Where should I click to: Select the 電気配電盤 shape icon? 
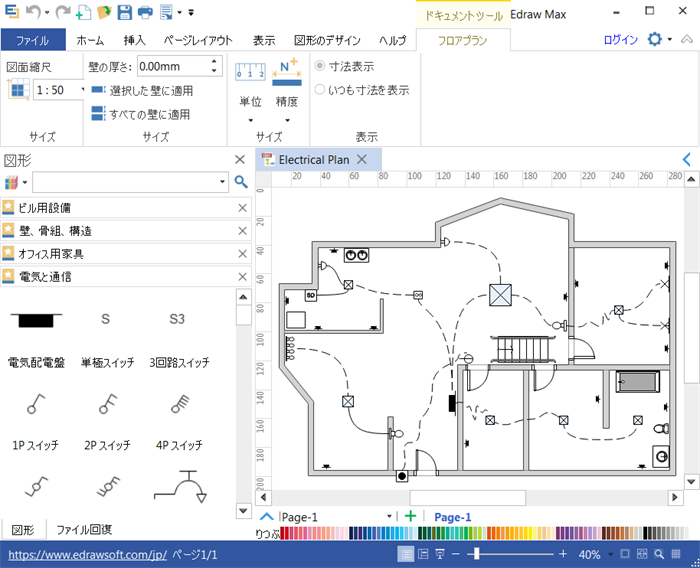coord(37,321)
